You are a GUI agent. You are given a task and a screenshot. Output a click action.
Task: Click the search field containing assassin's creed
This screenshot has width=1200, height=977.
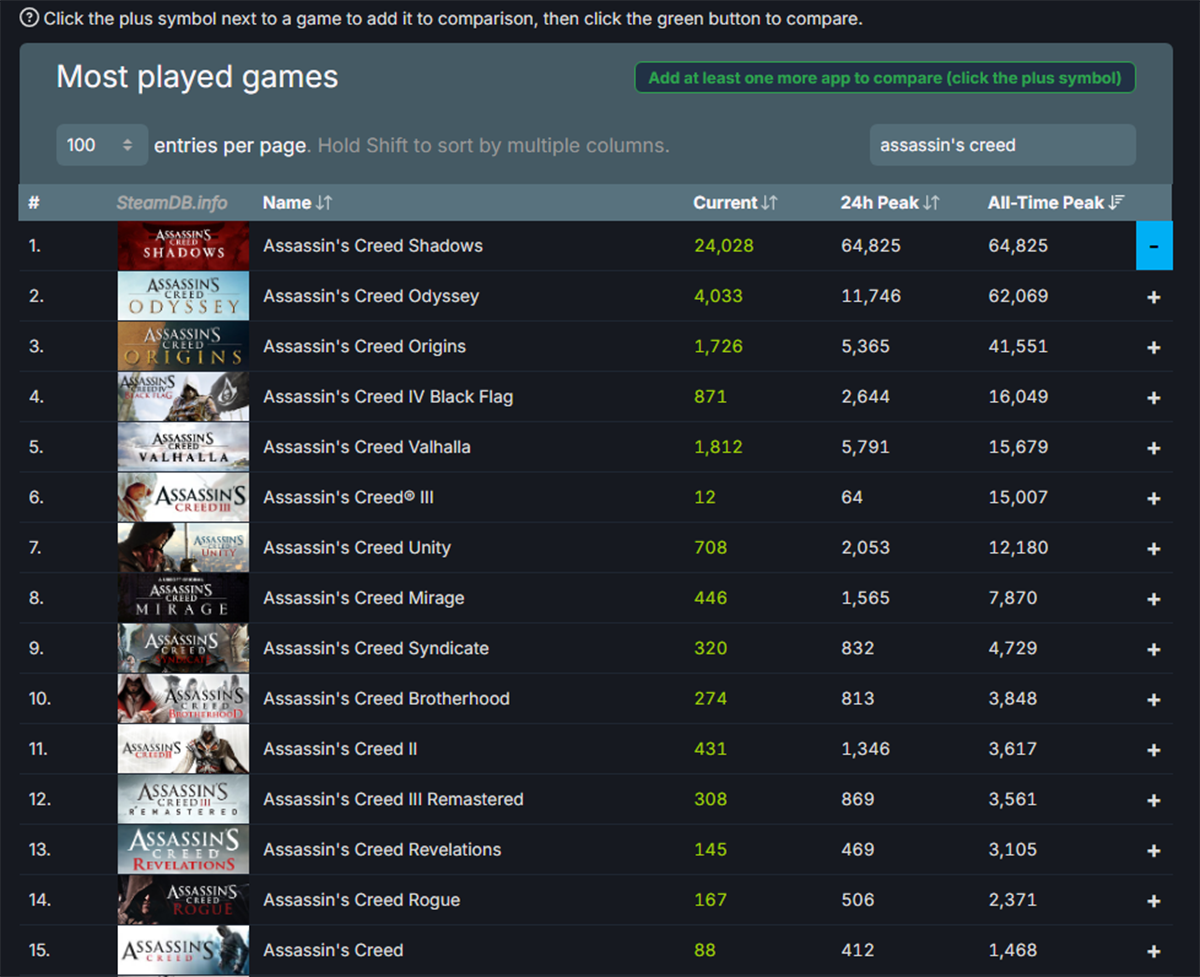click(1002, 145)
